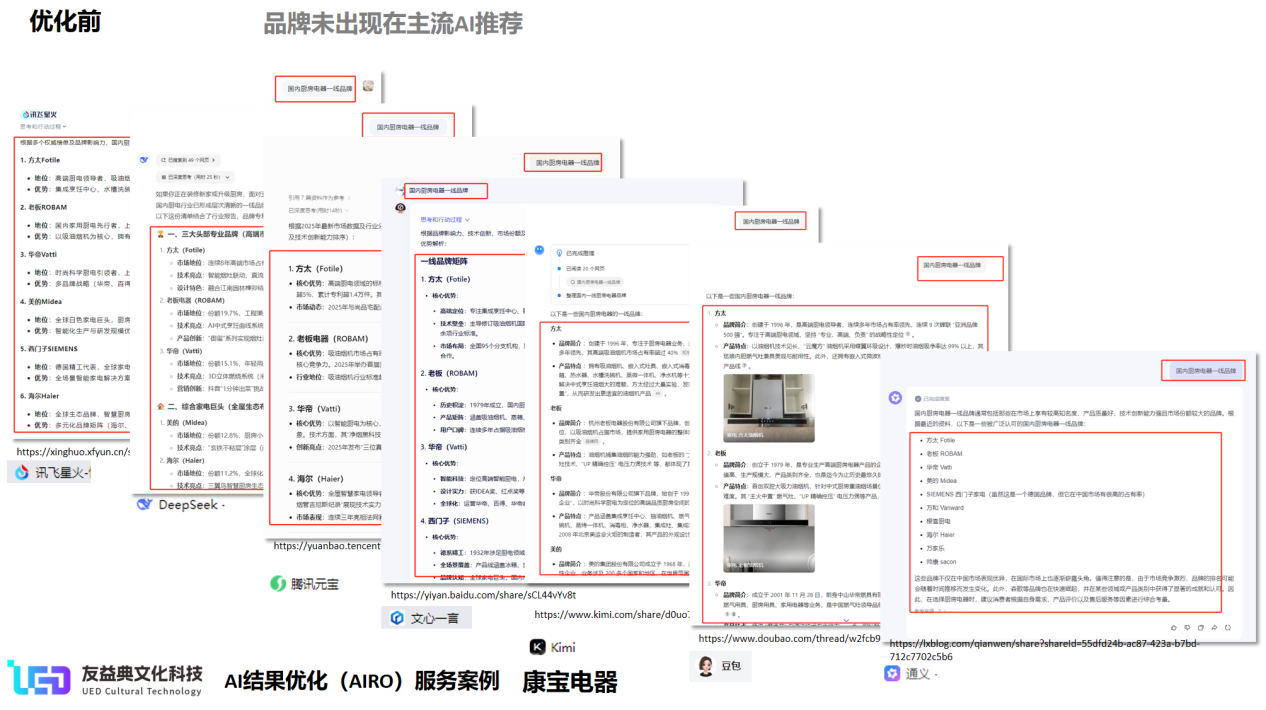Expand 已阅读 20 个网页 in Kimi

pos(587,268)
